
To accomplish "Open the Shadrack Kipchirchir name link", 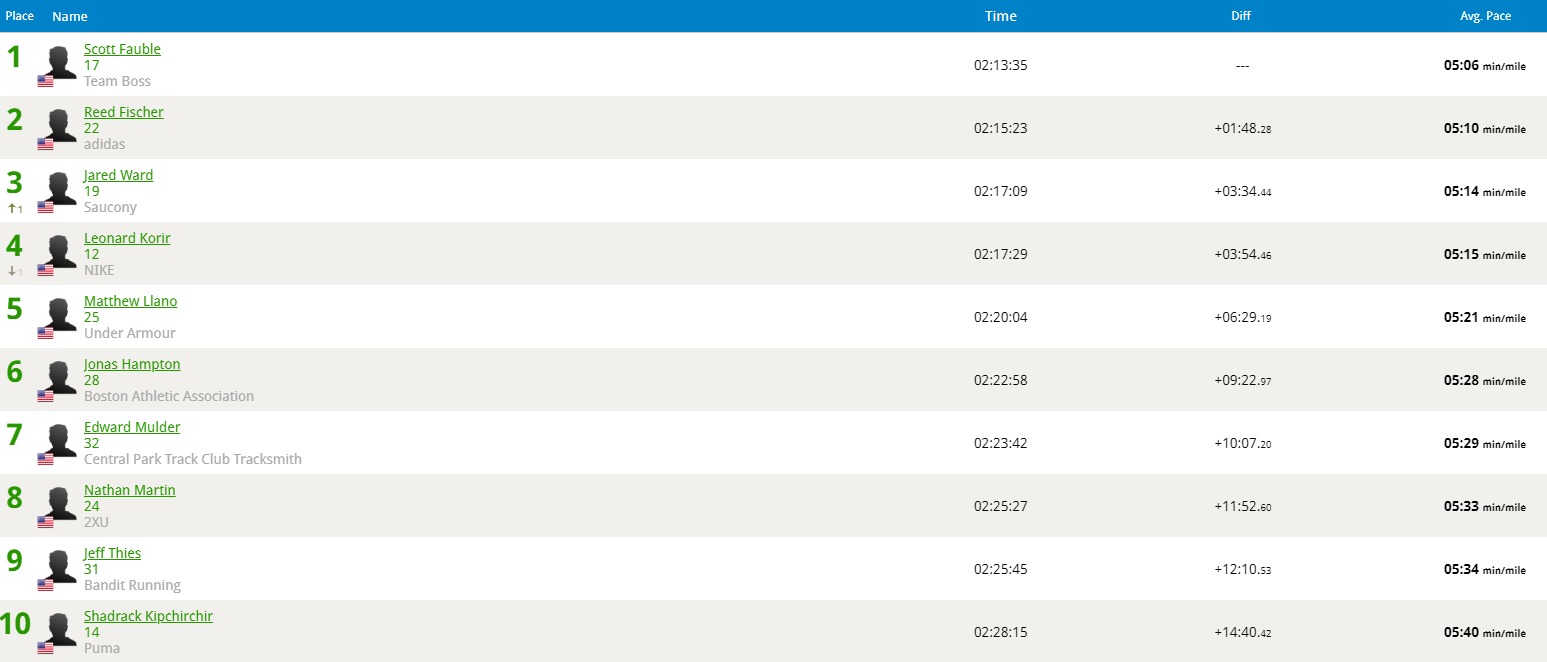I will click(x=148, y=616).
